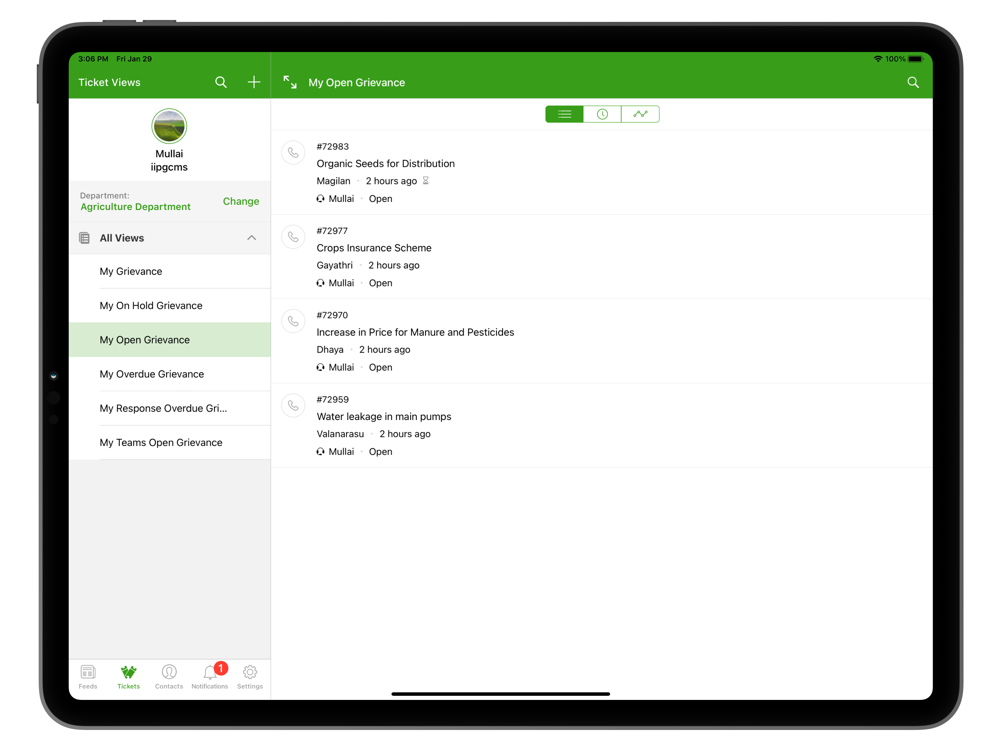Viewport: 1000px width, 750px height.
Task: Click Open status on ticket #72983
Action: click(x=381, y=199)
